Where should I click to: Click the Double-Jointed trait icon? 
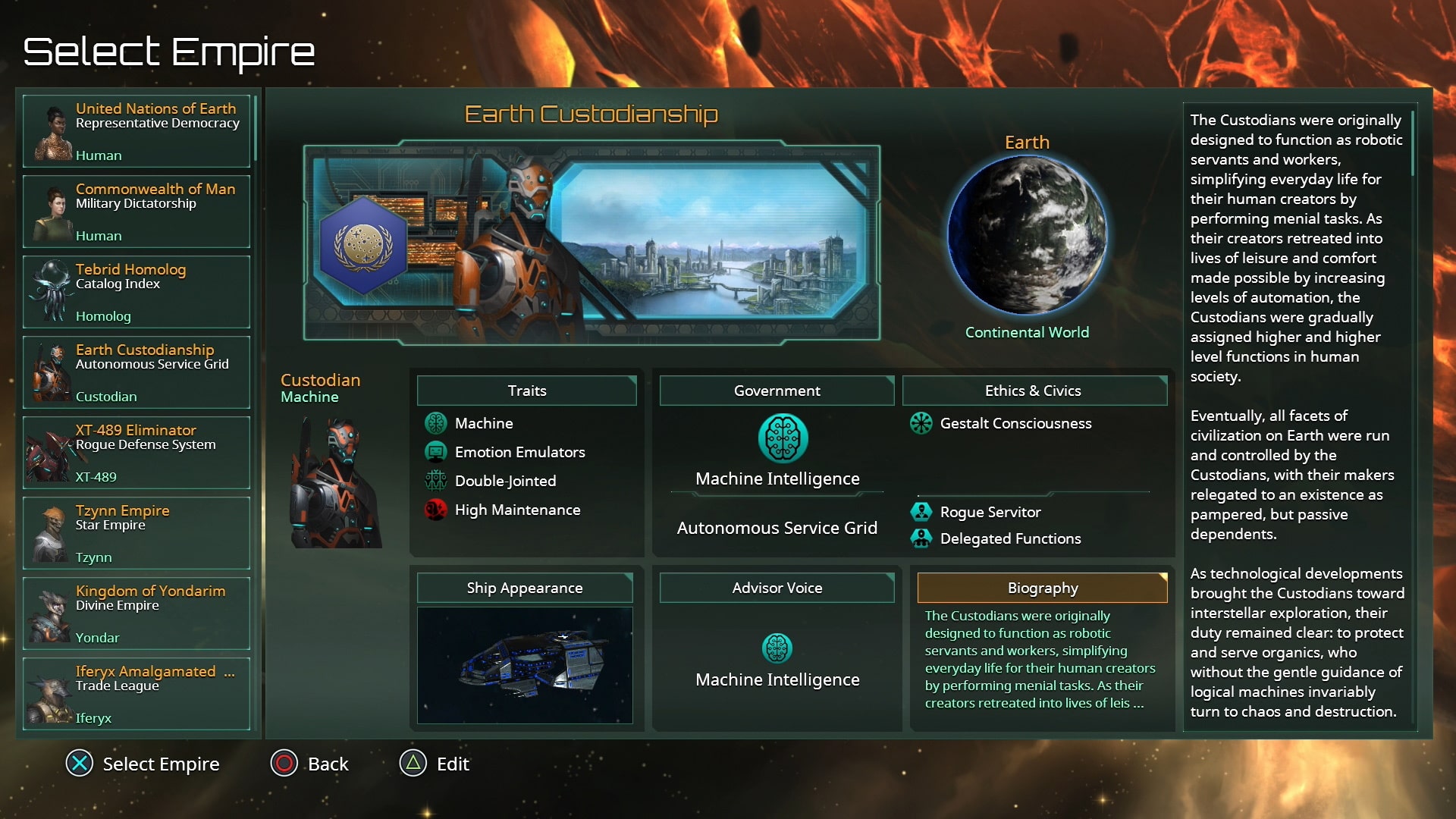(437, 480)
